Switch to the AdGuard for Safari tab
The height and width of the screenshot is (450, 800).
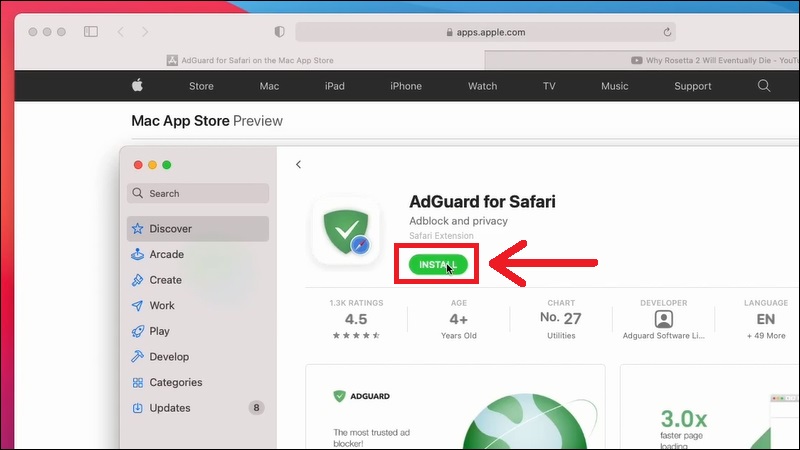(249, 60)
